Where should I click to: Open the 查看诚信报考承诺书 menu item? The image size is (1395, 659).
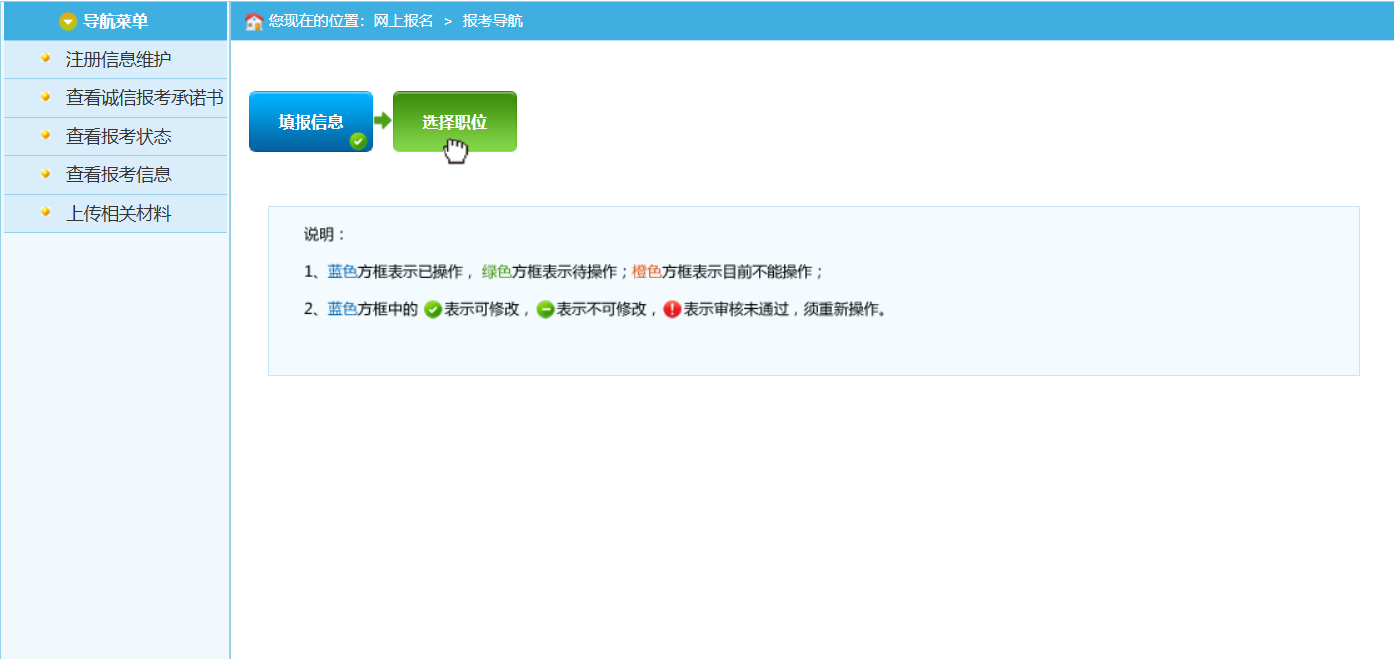tap(144, 98)
